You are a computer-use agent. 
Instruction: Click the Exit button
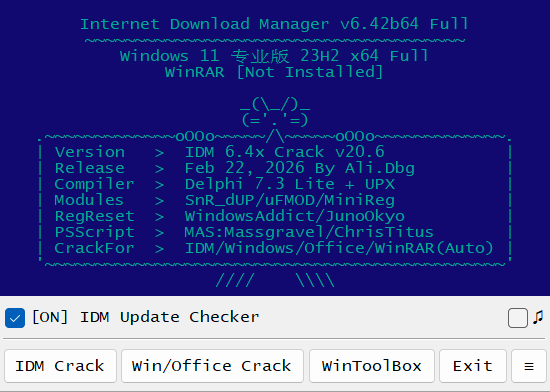pyautogui.click(x=473, y=366)
